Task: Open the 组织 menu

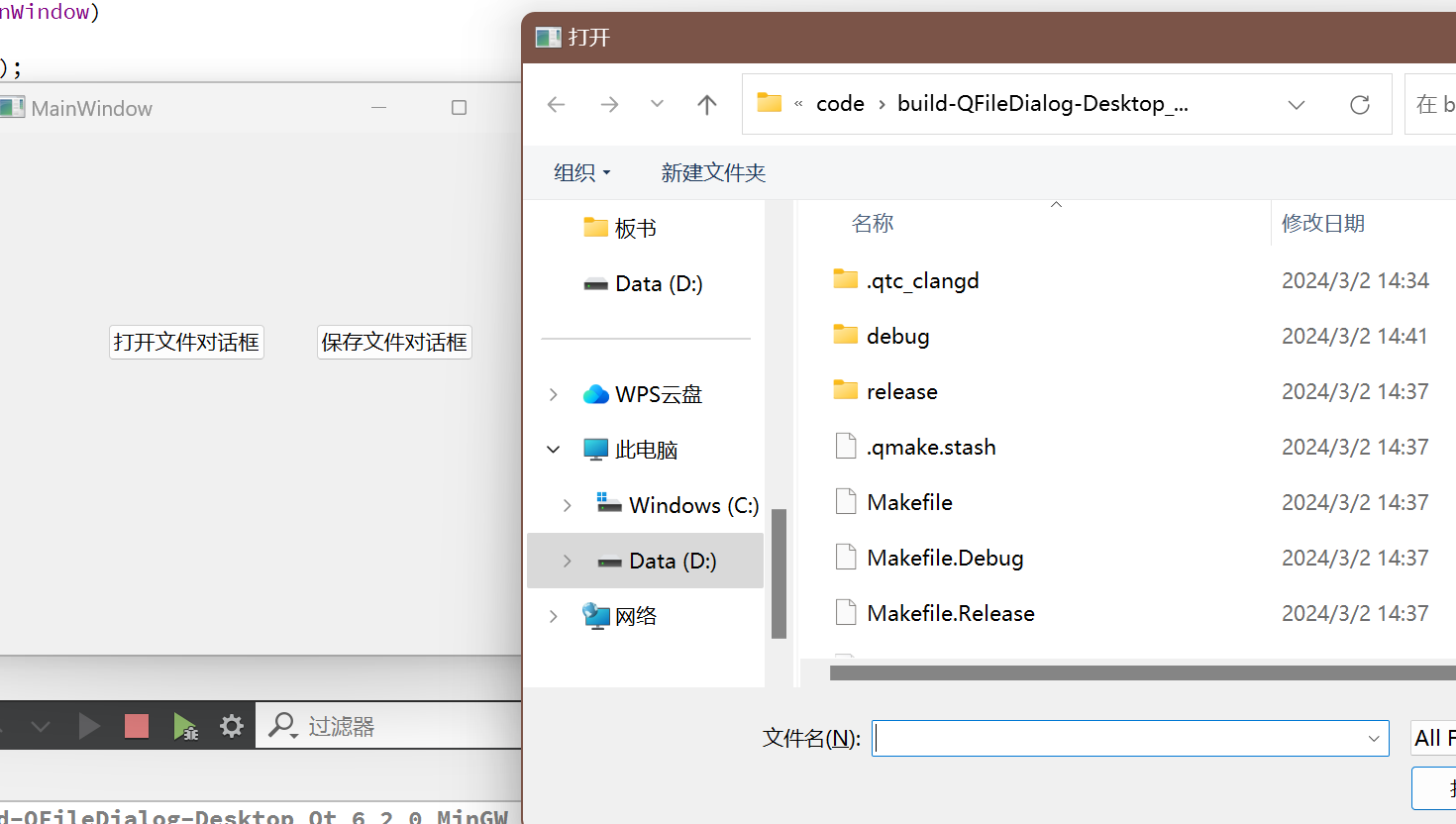Action: pos(582,172)
